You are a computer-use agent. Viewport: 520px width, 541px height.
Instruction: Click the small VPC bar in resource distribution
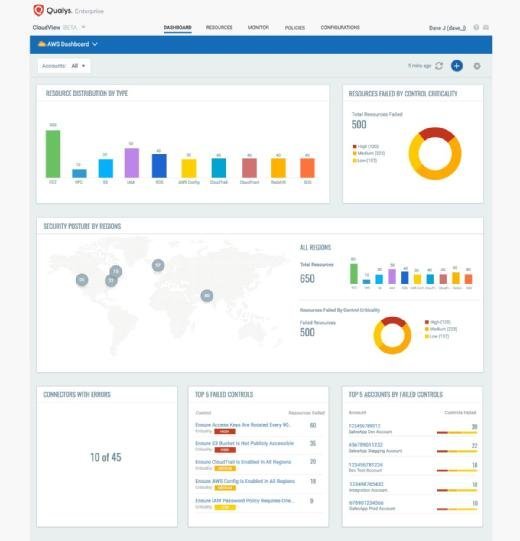pyautogui.click(x=79, y=173)
